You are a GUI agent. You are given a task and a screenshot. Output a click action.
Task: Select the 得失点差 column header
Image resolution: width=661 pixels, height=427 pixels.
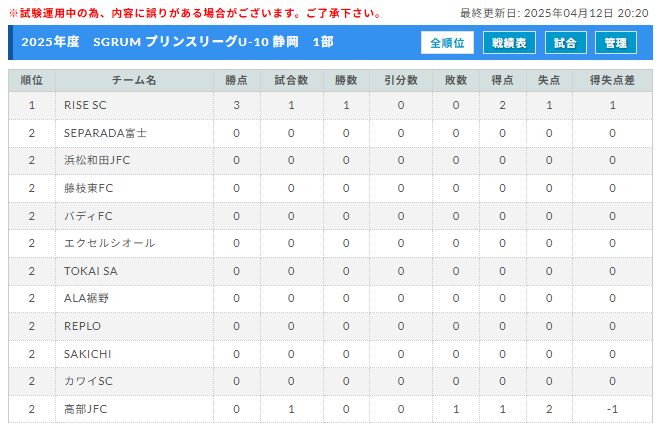(612, 81)
